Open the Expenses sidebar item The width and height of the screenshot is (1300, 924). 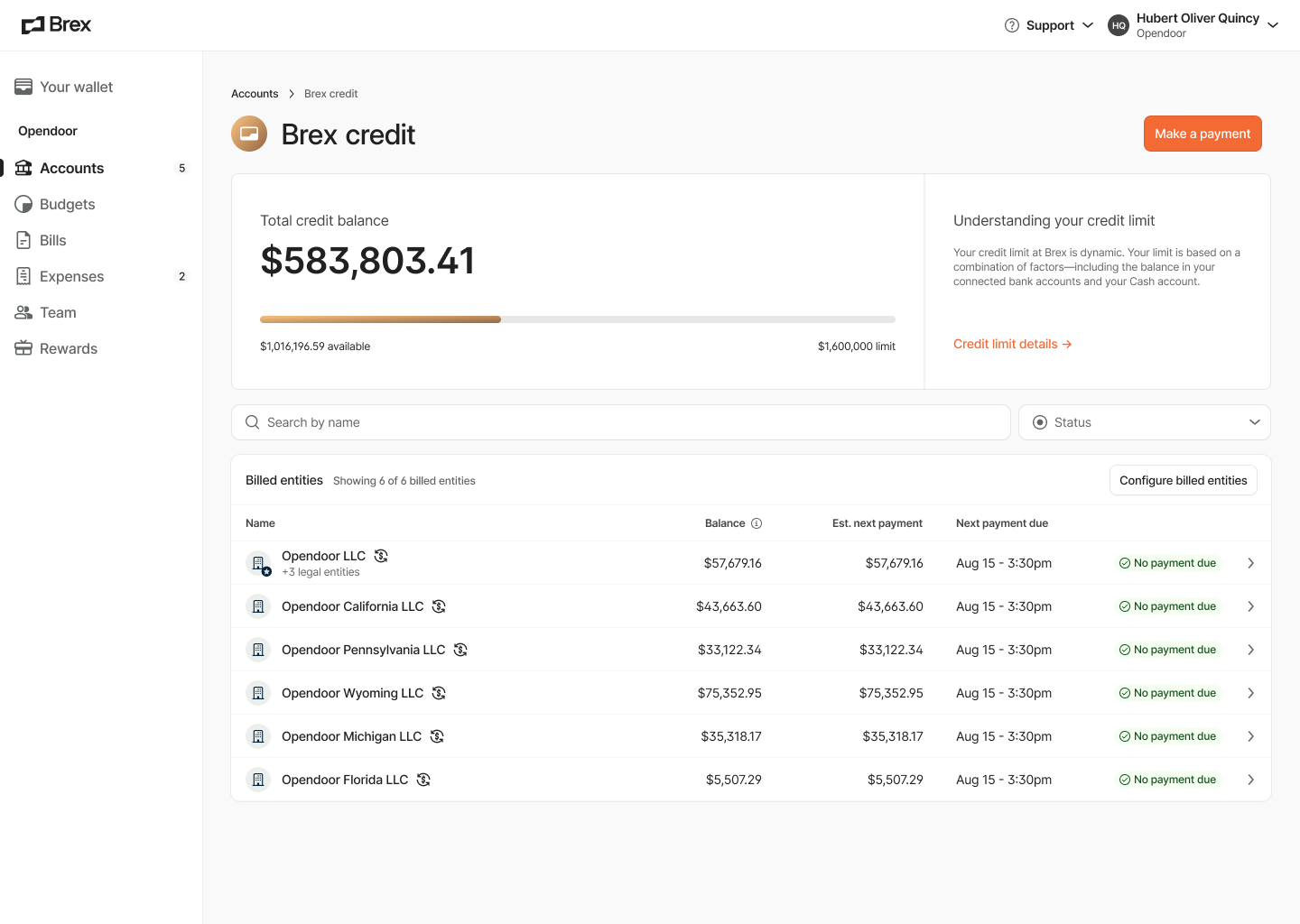(101, 276)
